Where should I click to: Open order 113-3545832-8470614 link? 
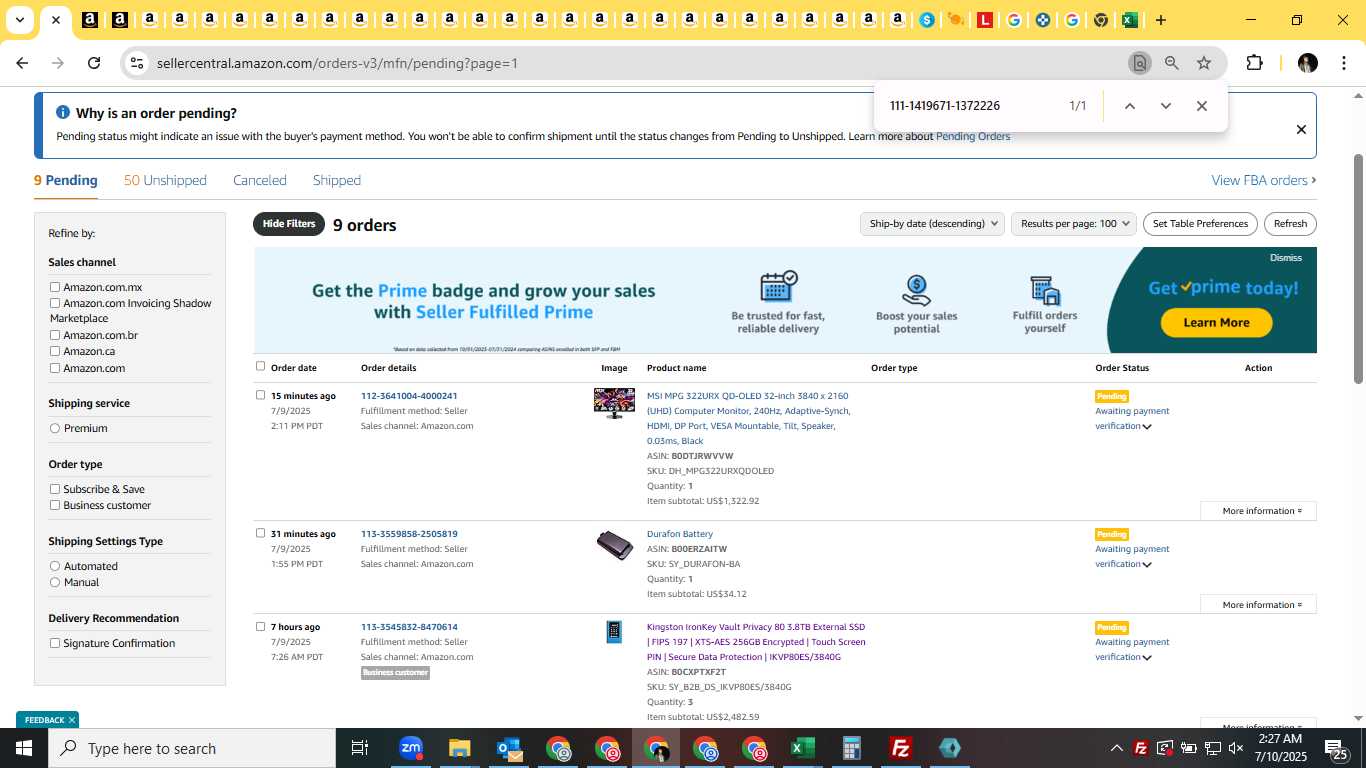pos(409,627)
